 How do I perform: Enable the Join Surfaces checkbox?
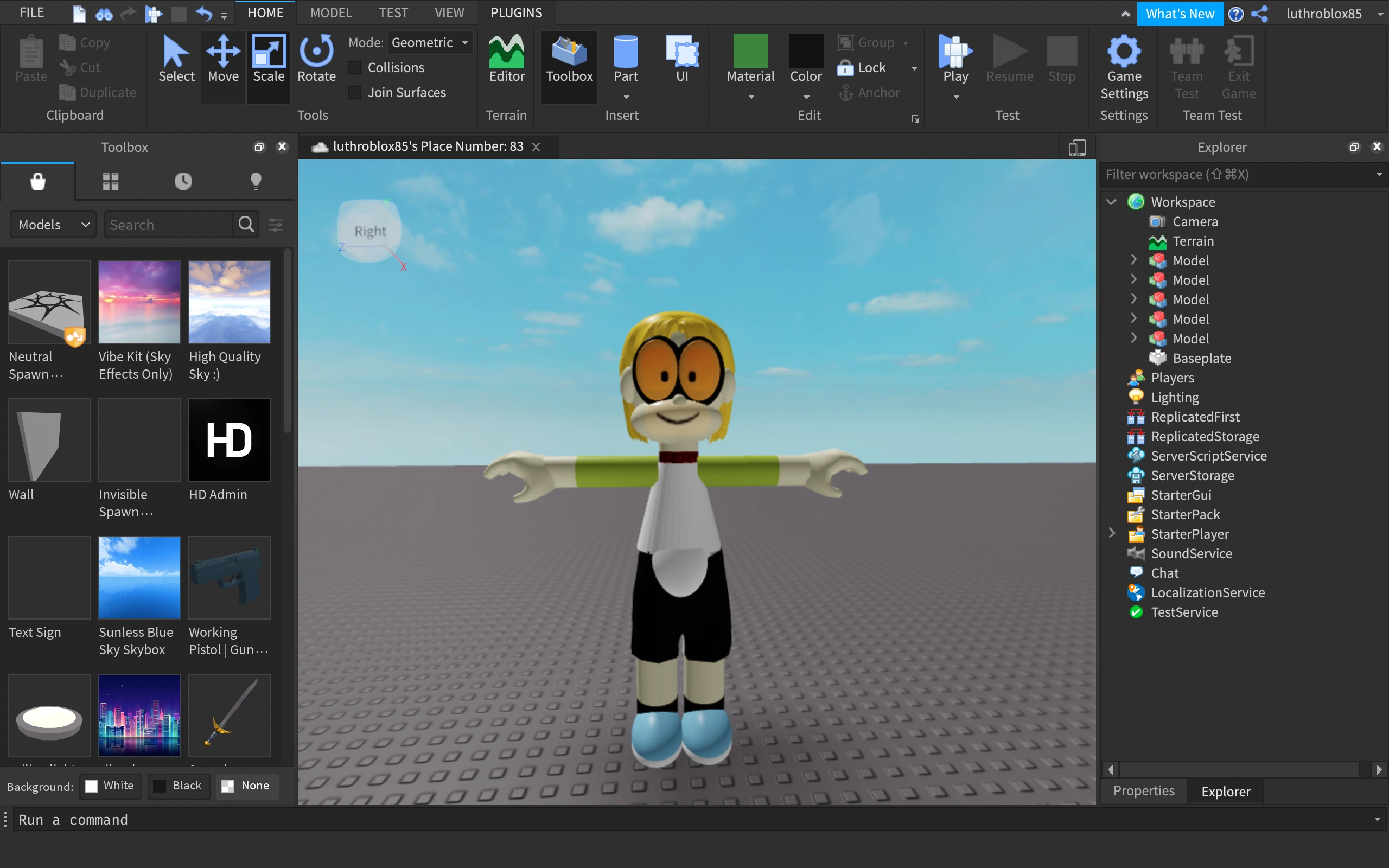pyautogui.click(x=355, y=92)
